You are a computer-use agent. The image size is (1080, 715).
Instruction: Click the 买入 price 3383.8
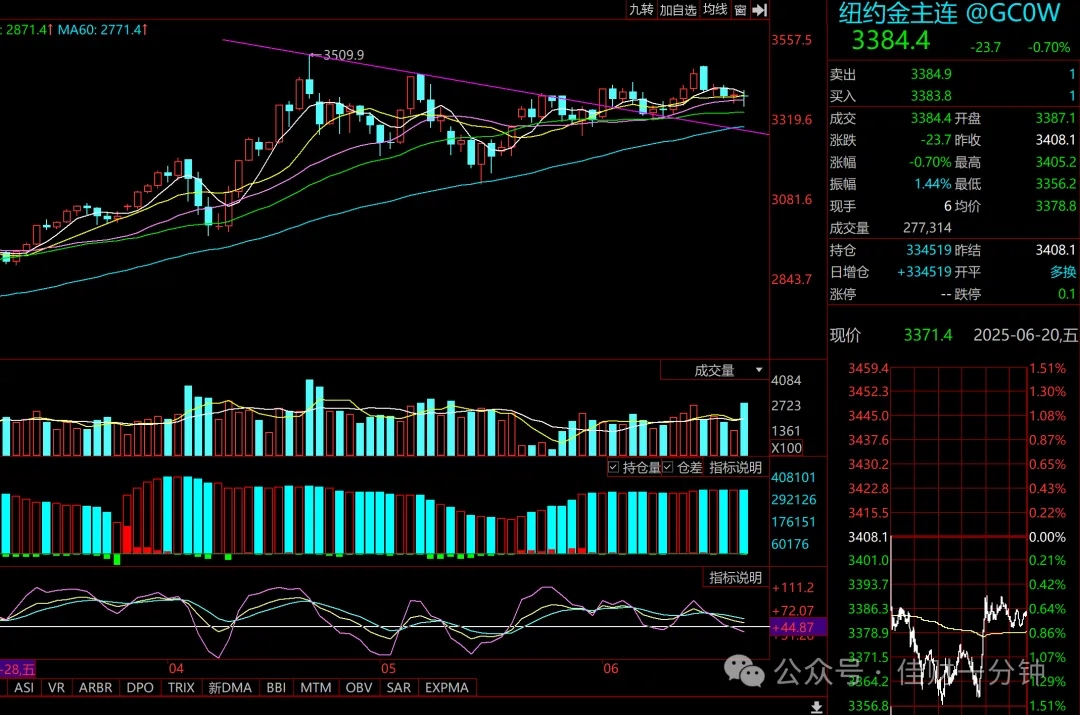tap(931, 96)
